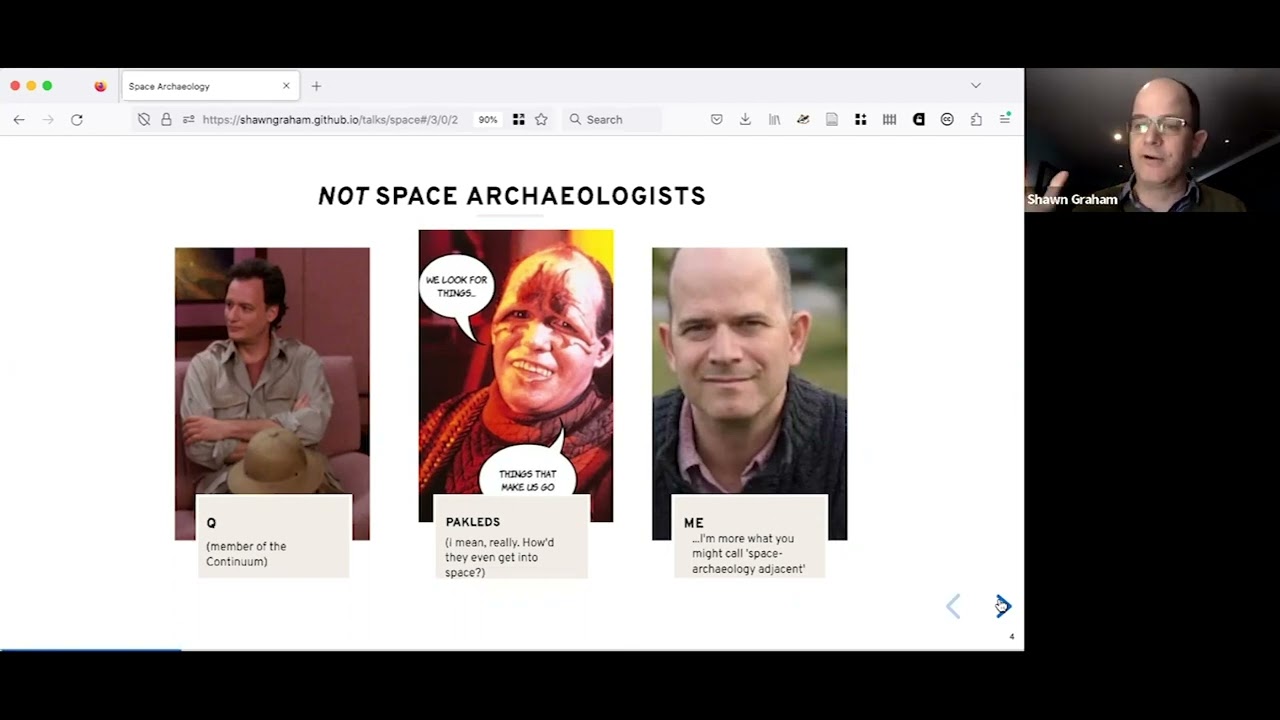Click the grey document extension icon
This screenshot has height=720, width=1280.
pos(831,119)
